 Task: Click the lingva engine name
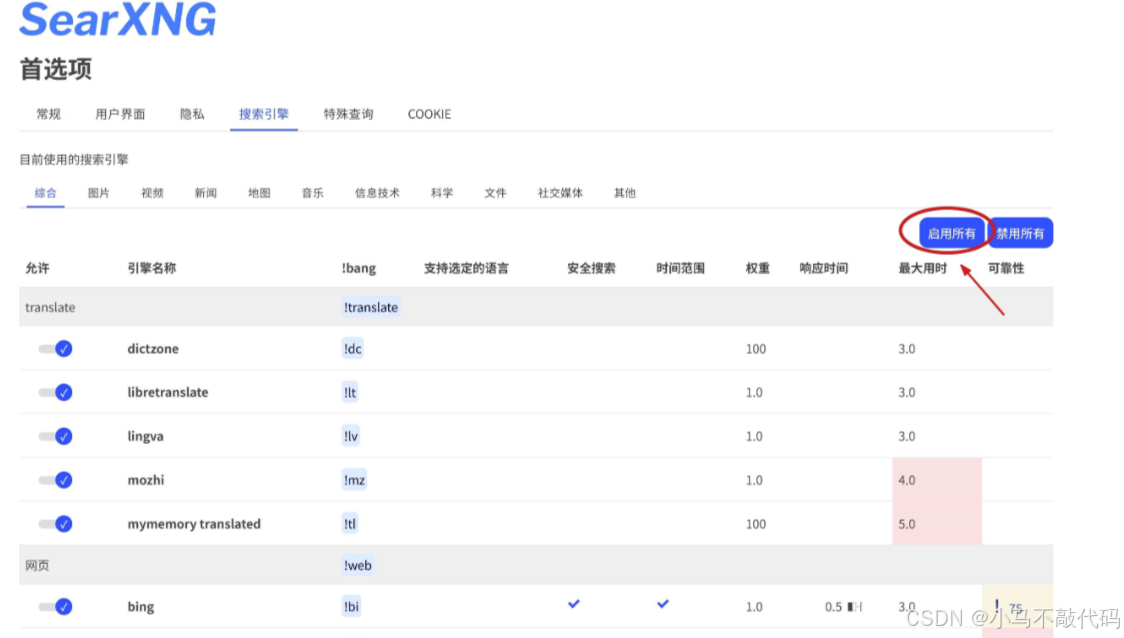pyautogui.click(x=146, y=437)
